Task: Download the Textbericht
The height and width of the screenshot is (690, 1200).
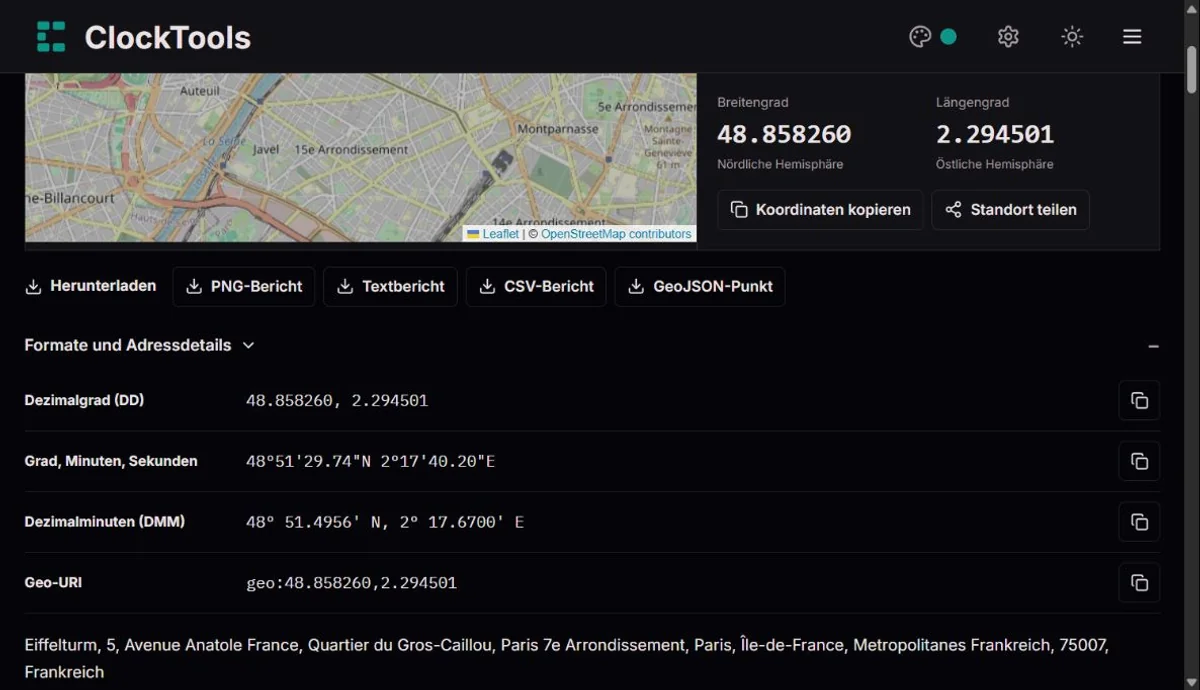Action: point(390,286)
